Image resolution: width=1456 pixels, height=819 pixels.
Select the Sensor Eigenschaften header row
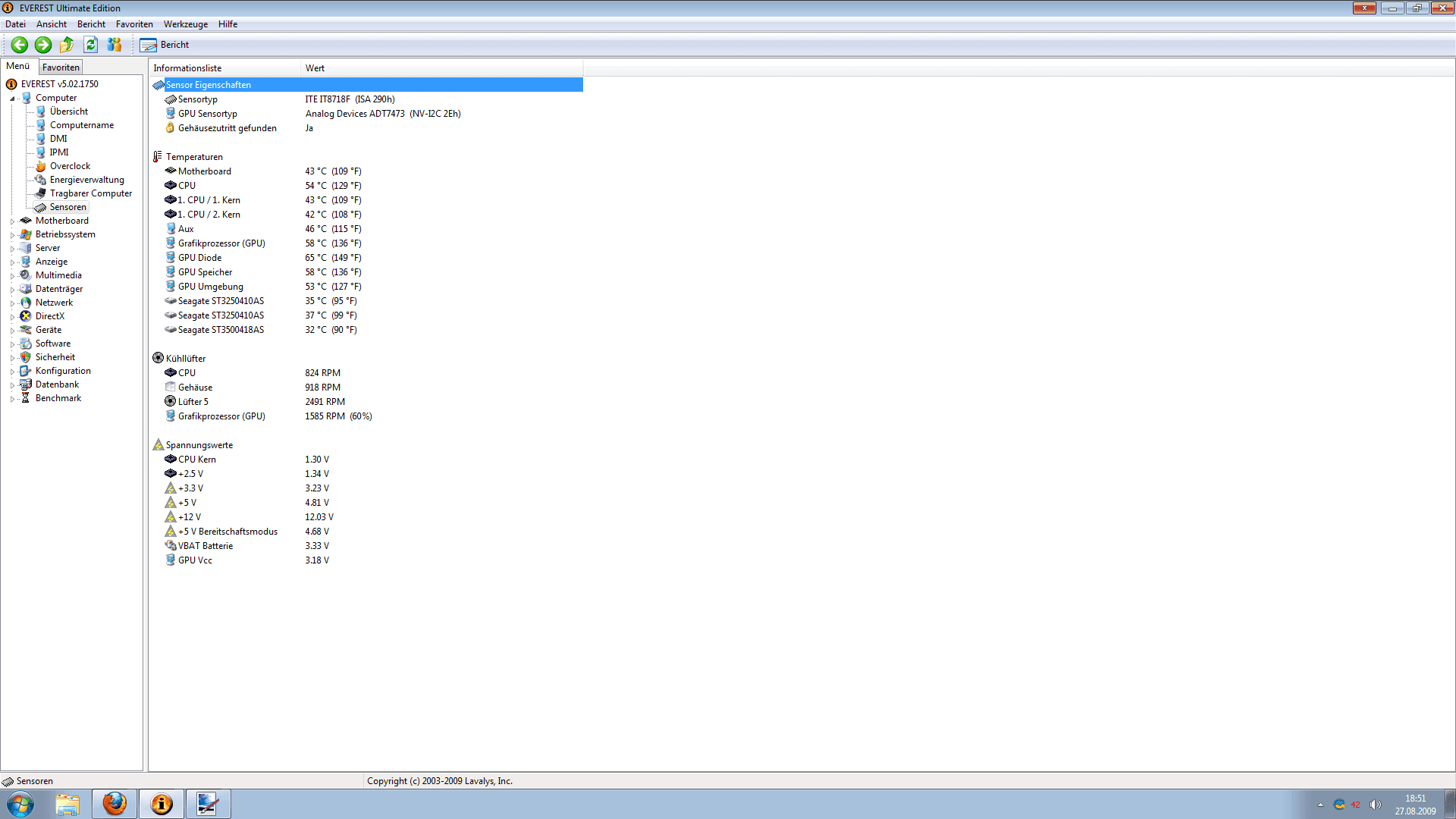coord(367,85)
